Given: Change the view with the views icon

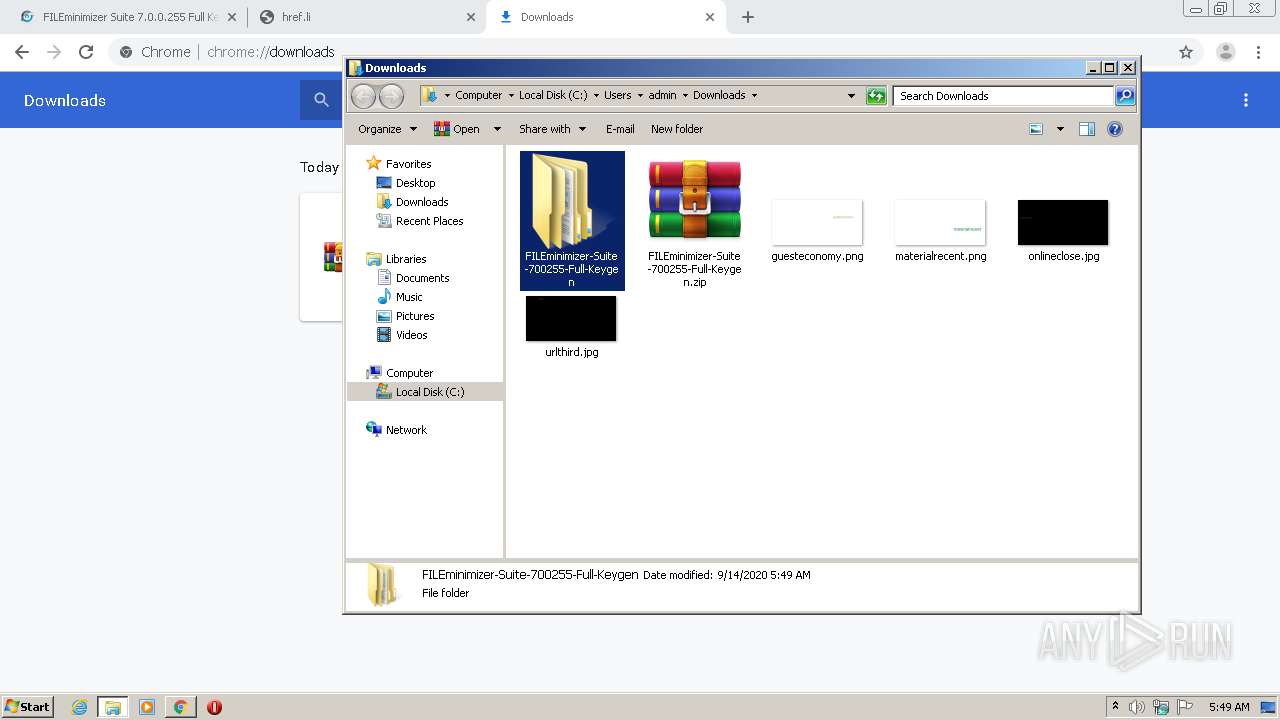Looking at the screenshot, I should (1036, 129).
